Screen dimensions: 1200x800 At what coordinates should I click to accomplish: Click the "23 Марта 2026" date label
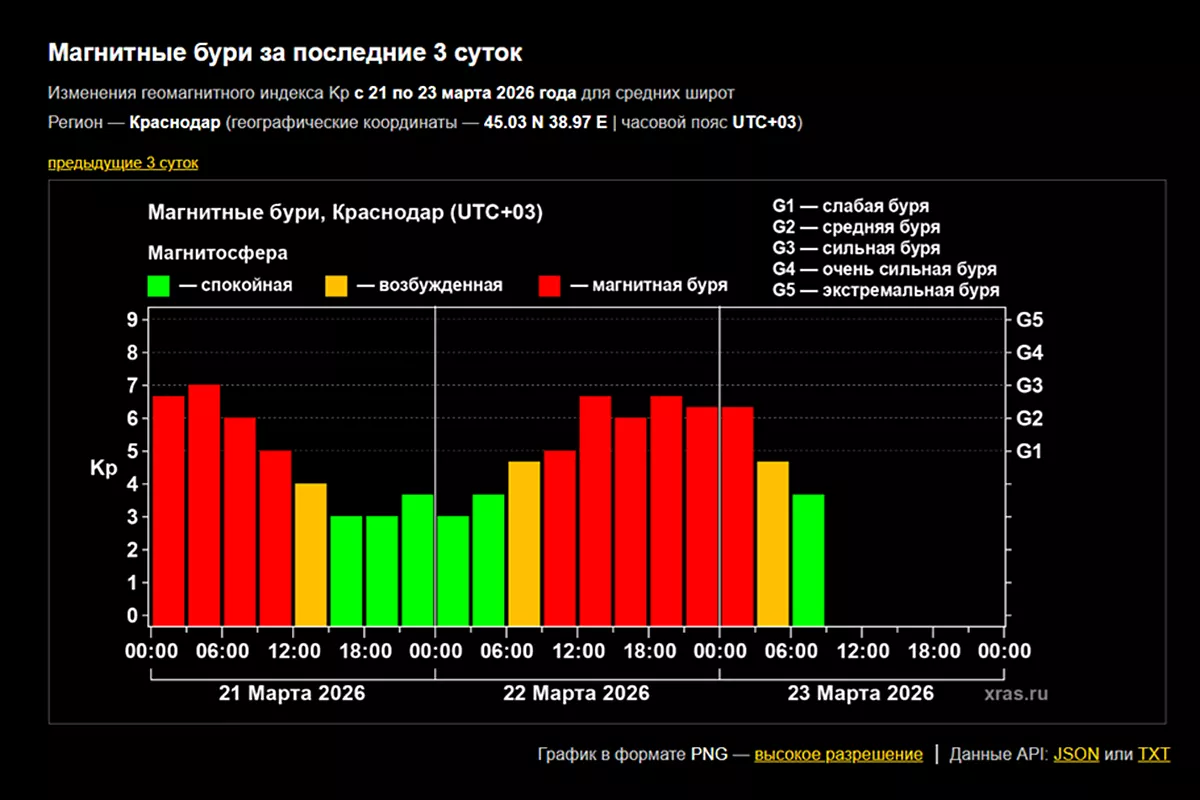pyautogui.click(x=861, y=693)
